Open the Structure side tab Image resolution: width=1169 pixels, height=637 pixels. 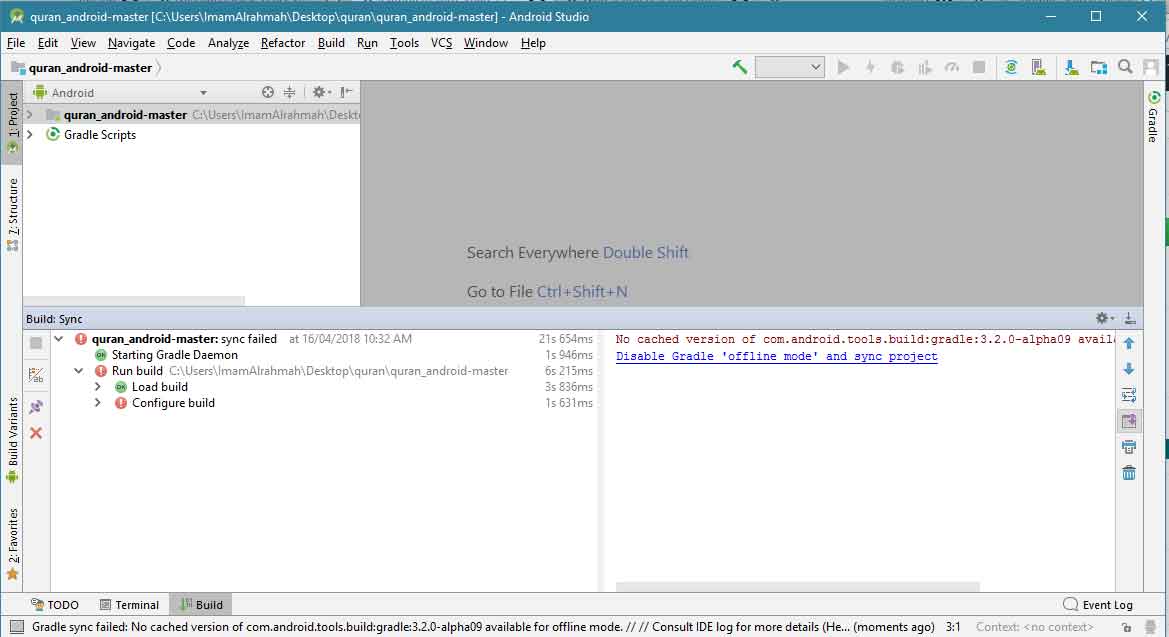coord(13,215)
